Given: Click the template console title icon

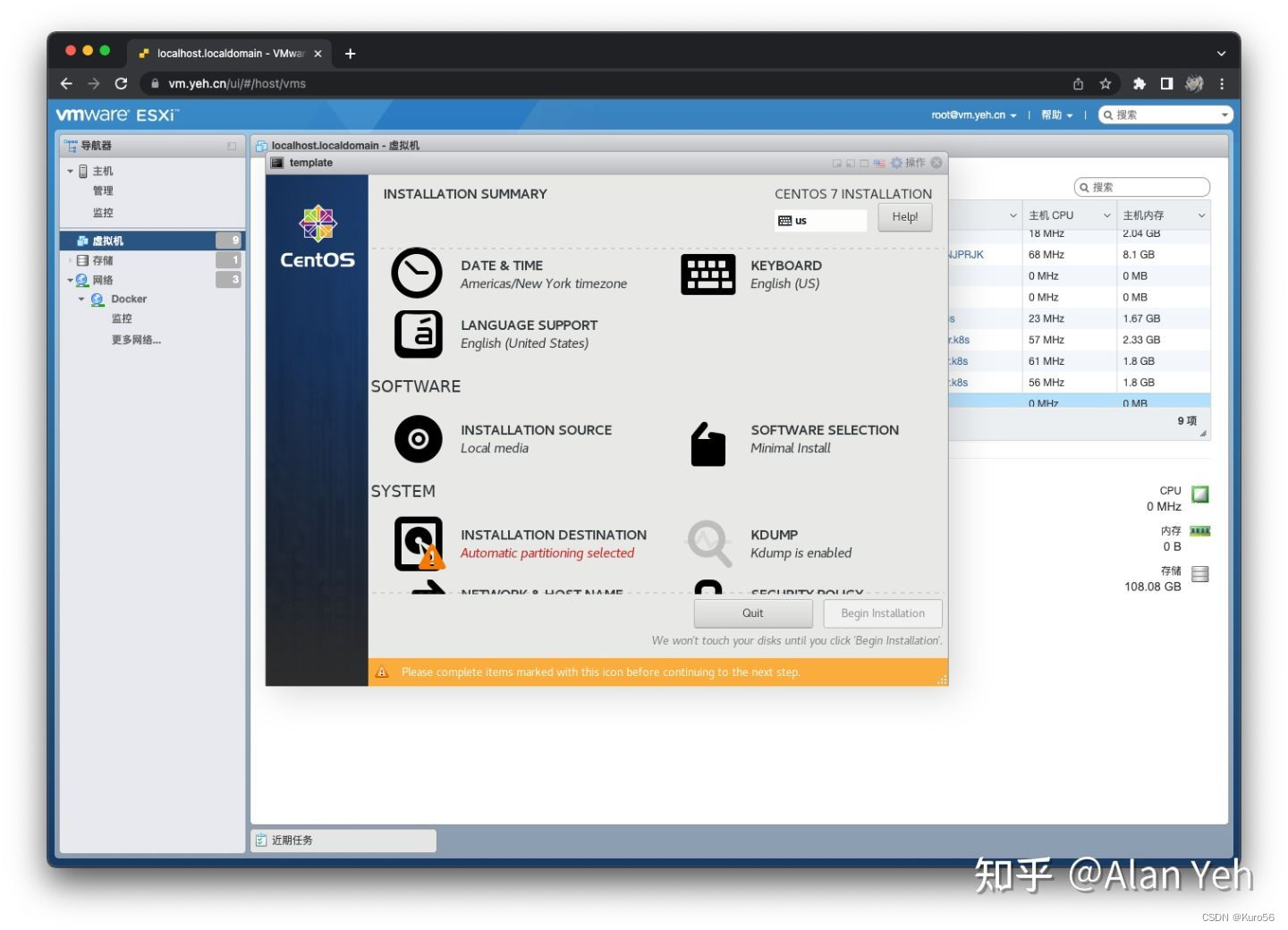Looking at the screenshot, I should [x=277, y=163].
